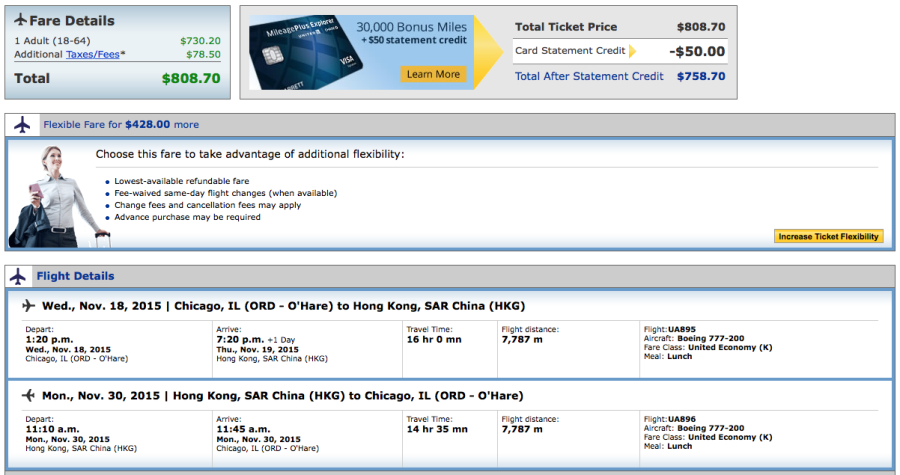Open the Taxes/Fees link

click(94, 55)
